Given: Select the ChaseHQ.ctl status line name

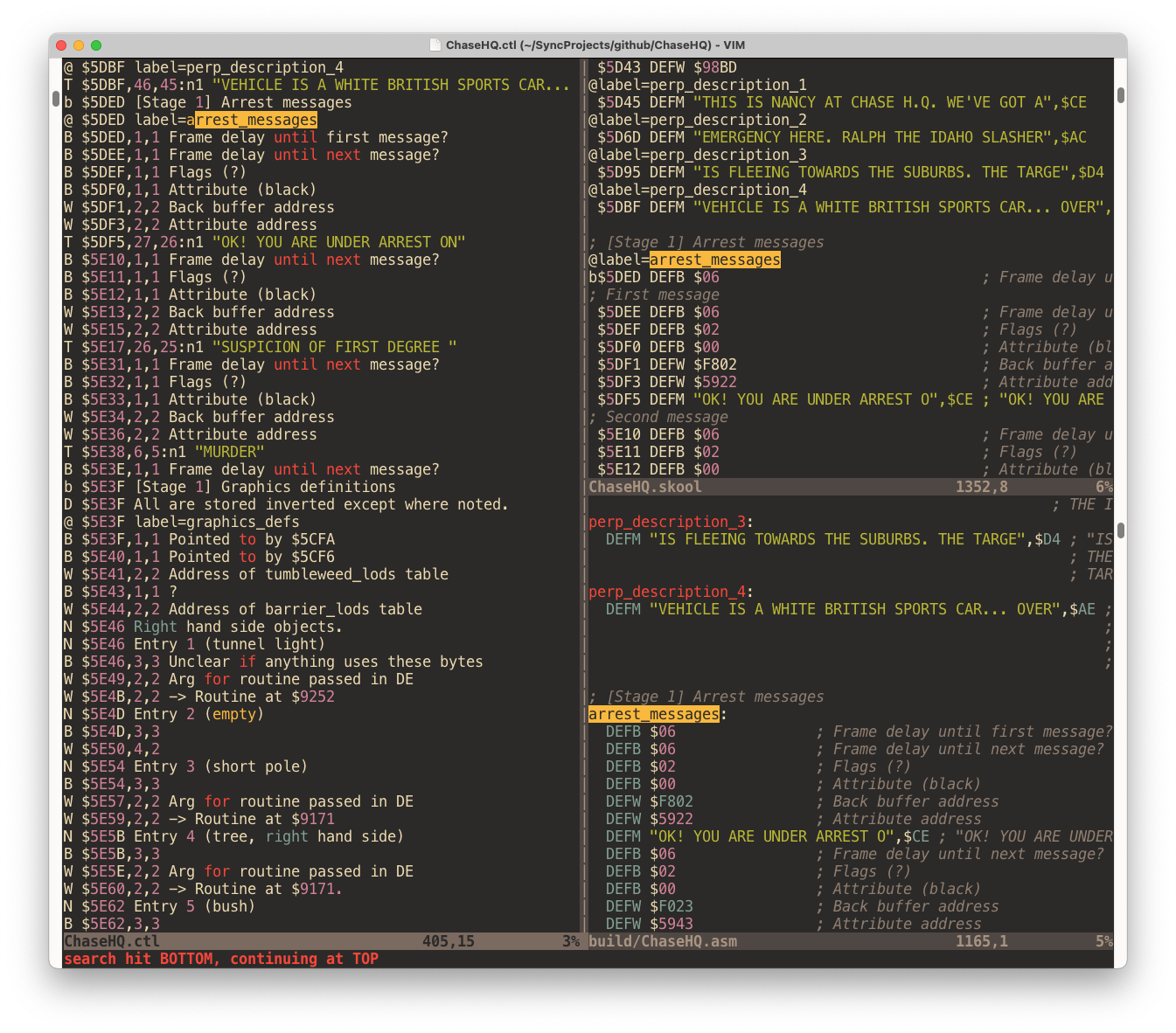Looking at the screenshot, I should 112,941.
